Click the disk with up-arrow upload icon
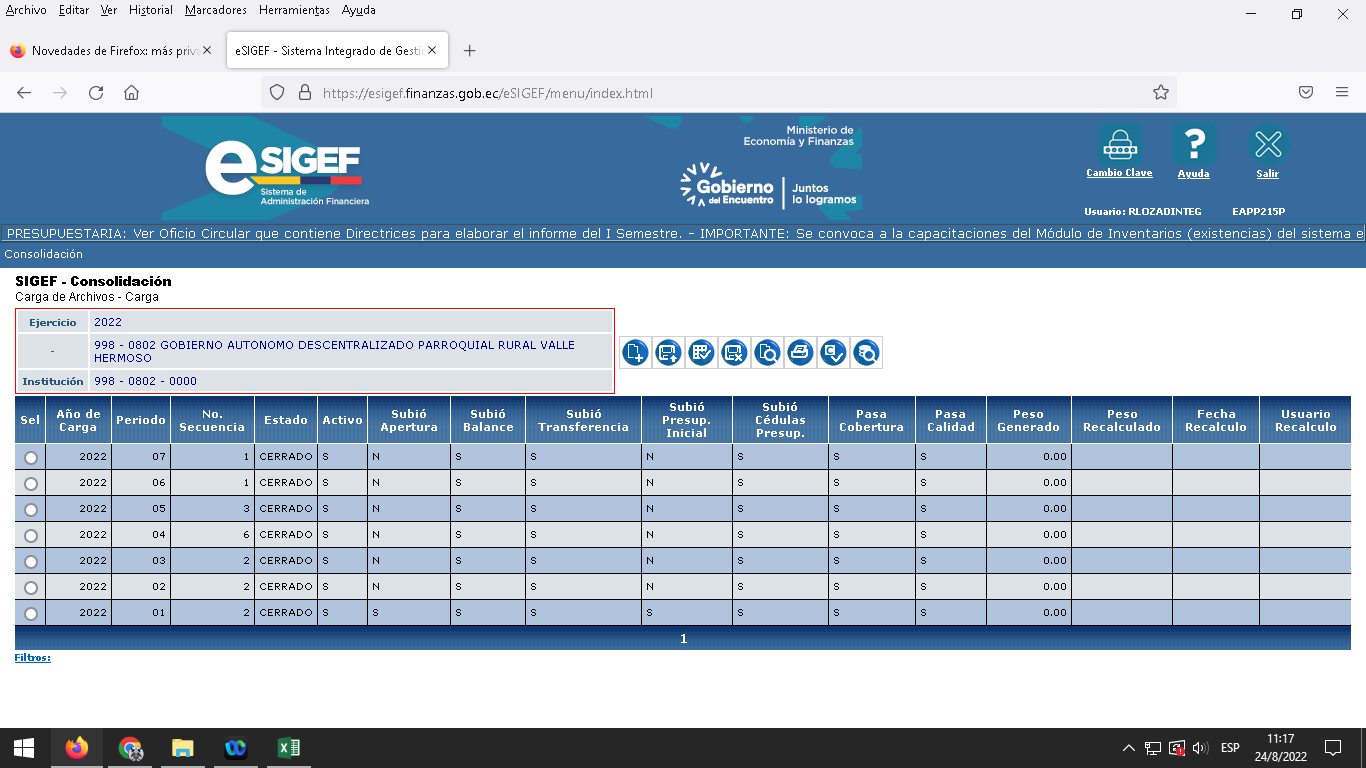Screen dimensions: 1366x768 [668, 352]
